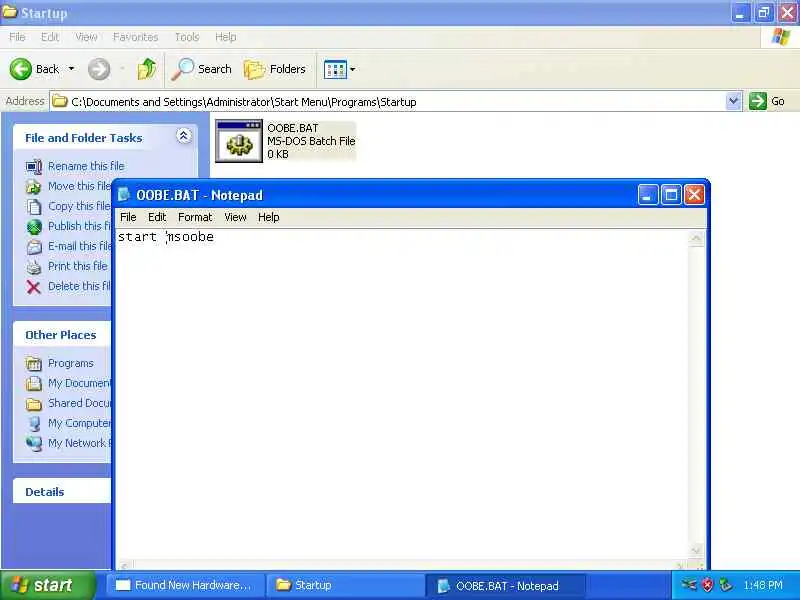Open Shared Documents under Other Places
Image resolution: width=800 pixels, height=600 pixels.
pos(79,403)
